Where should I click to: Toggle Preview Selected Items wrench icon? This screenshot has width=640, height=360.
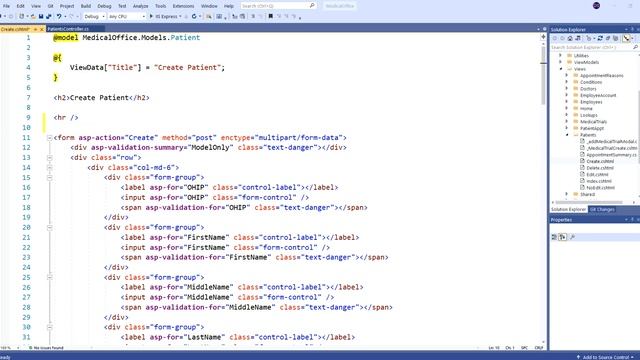(626, 38)
